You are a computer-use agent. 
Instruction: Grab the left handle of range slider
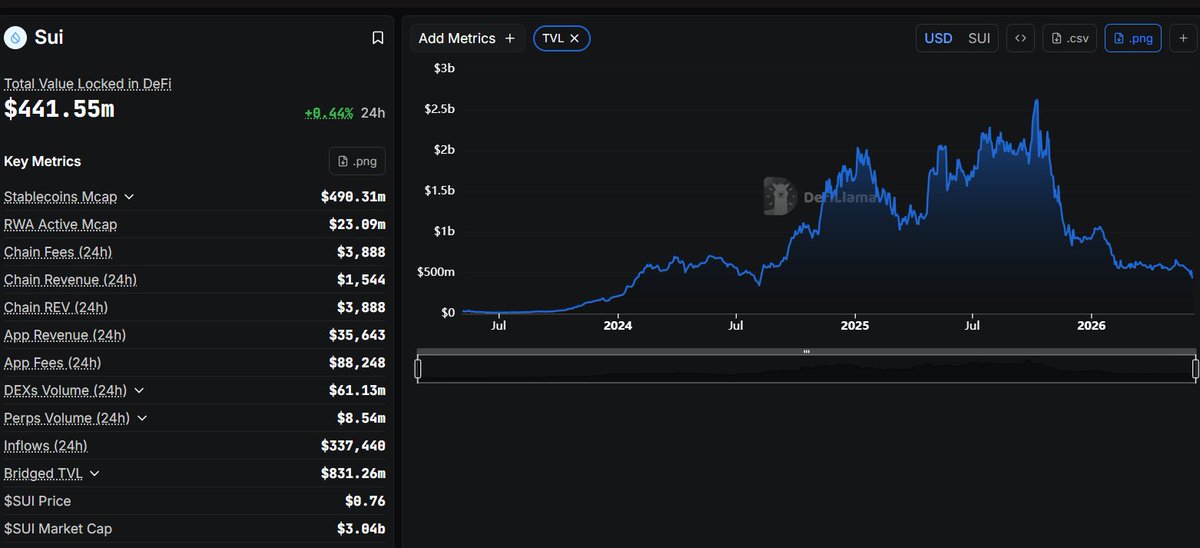[418, 369]
